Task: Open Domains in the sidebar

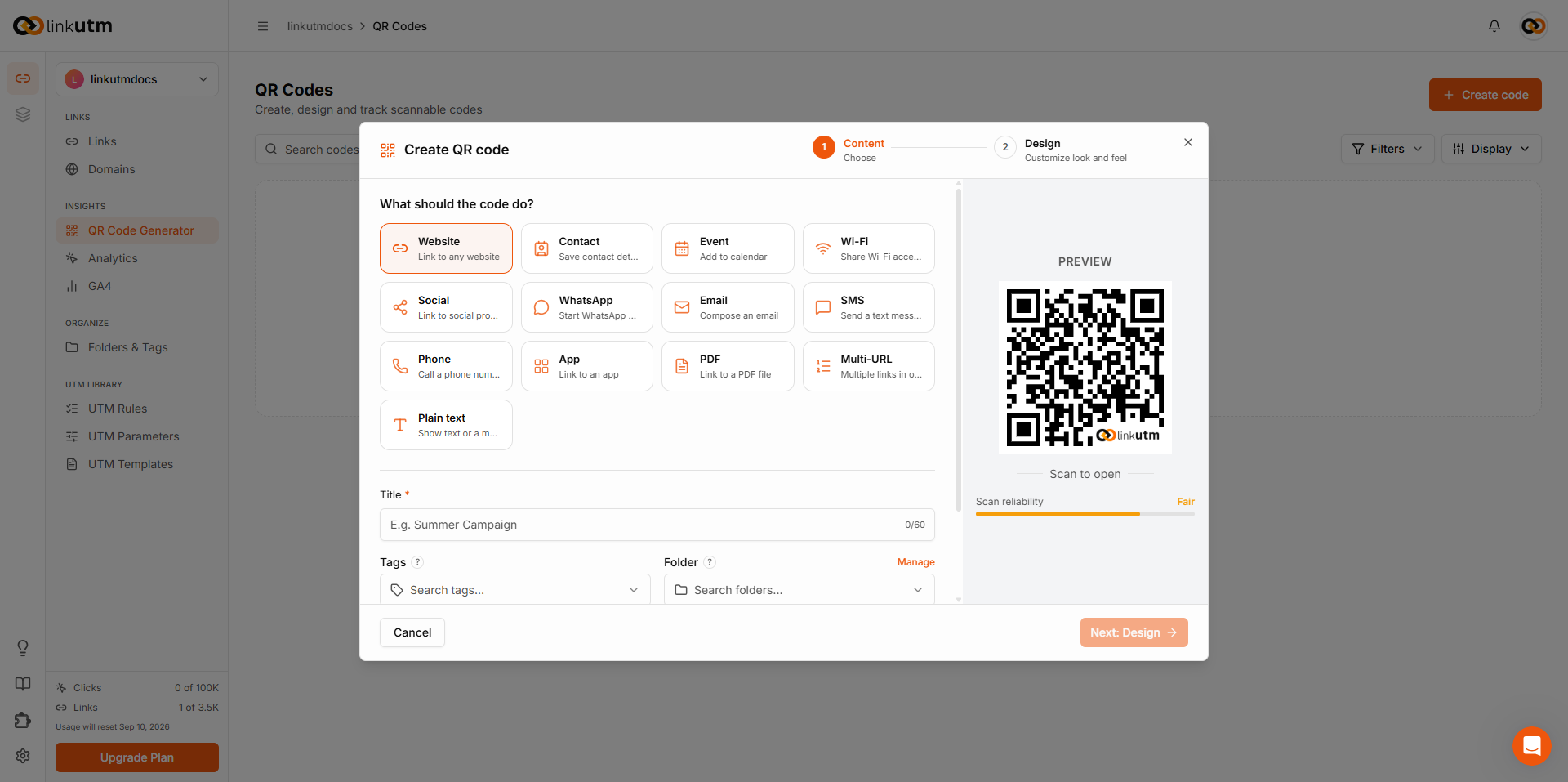Action: click(137, 169)
